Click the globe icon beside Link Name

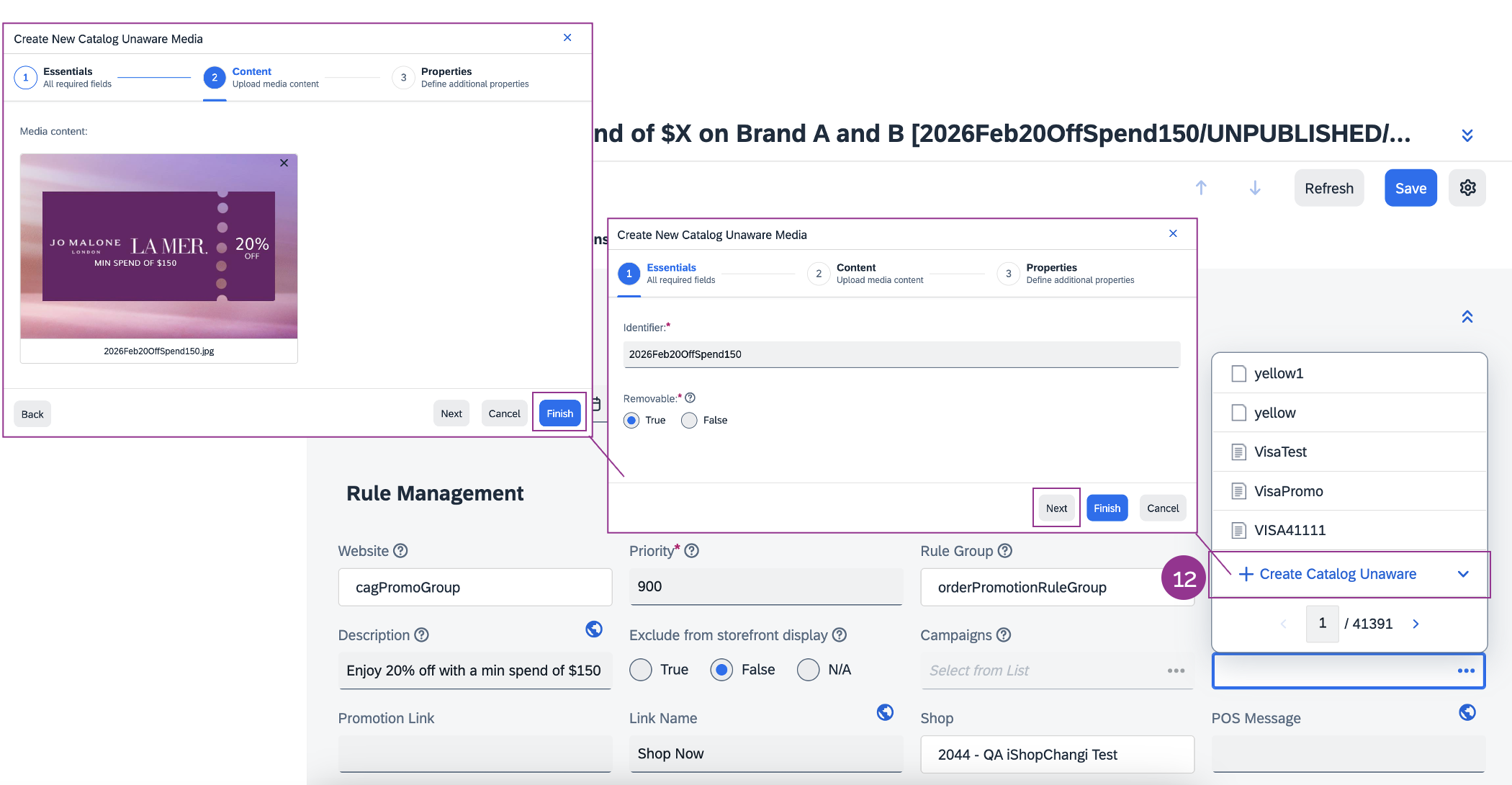point(885,712)
